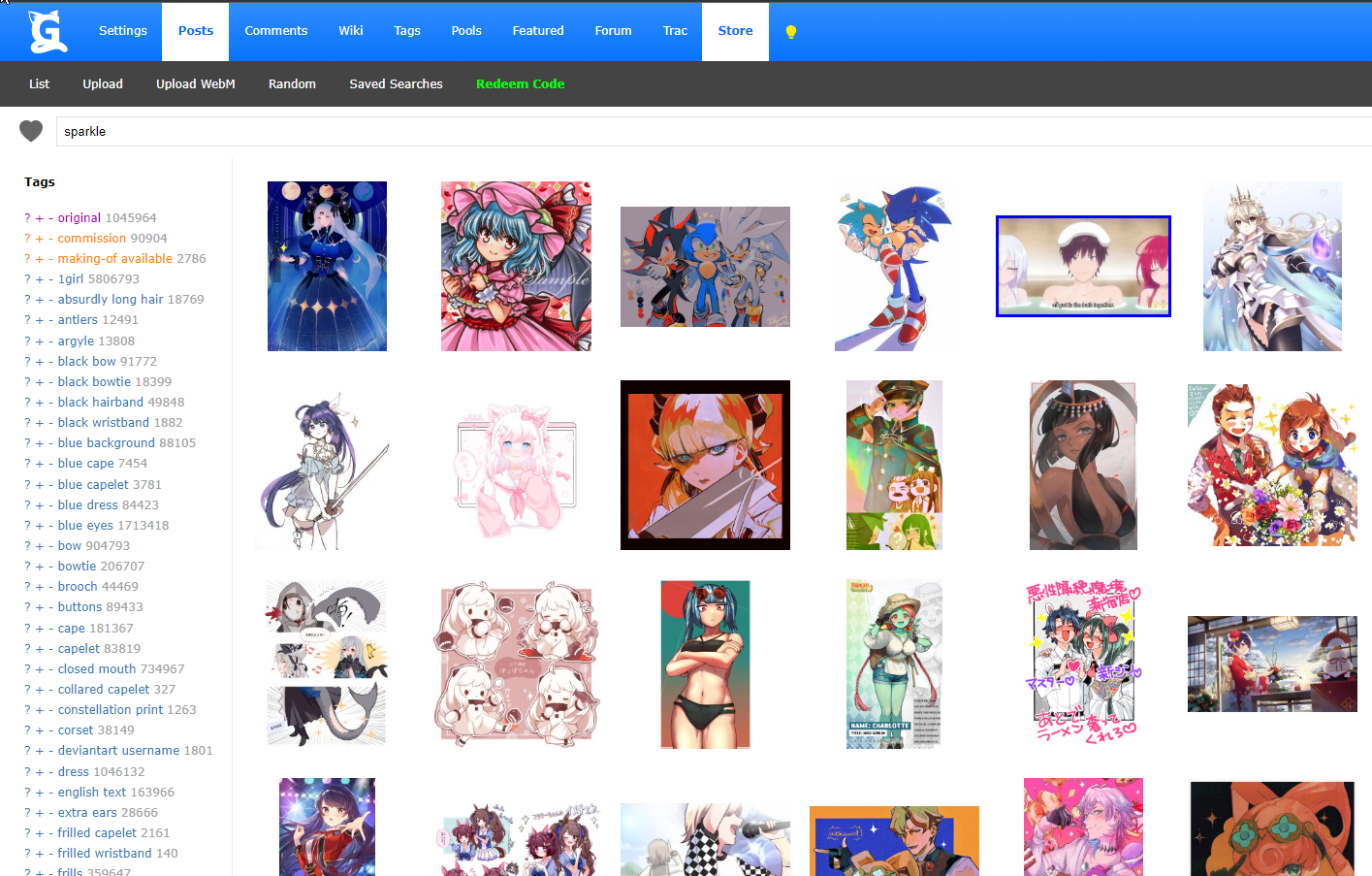Focus the search field containing 'sparkle'
This screenshot has height=876, width=1372.
pyautogui.click(x=714, y=132)
